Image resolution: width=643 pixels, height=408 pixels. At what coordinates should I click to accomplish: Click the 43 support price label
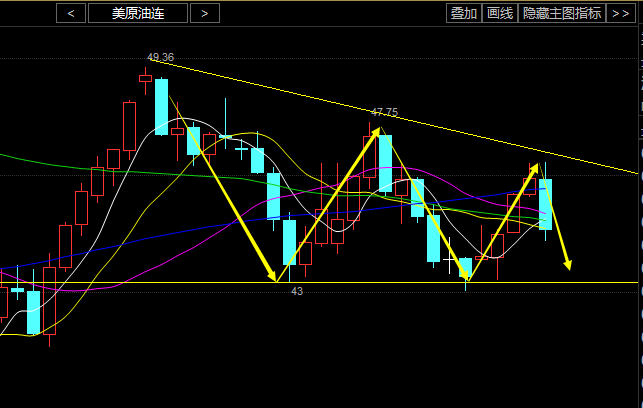pyautogui.click(x=297, y=291)
